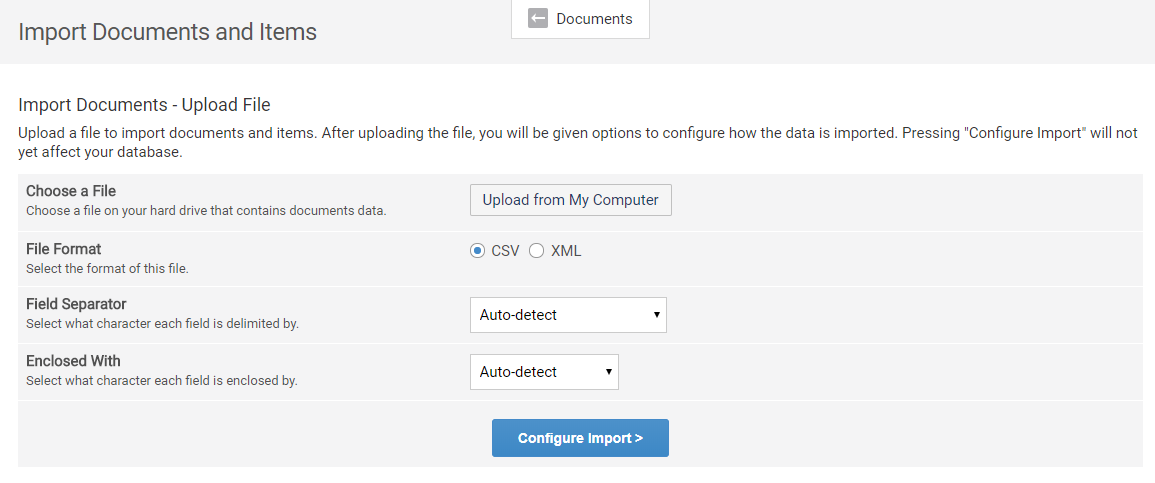Click the Import Documents and Items page title
The height and width of the screenshot is (483, 1155).
(x=168, y=32)
